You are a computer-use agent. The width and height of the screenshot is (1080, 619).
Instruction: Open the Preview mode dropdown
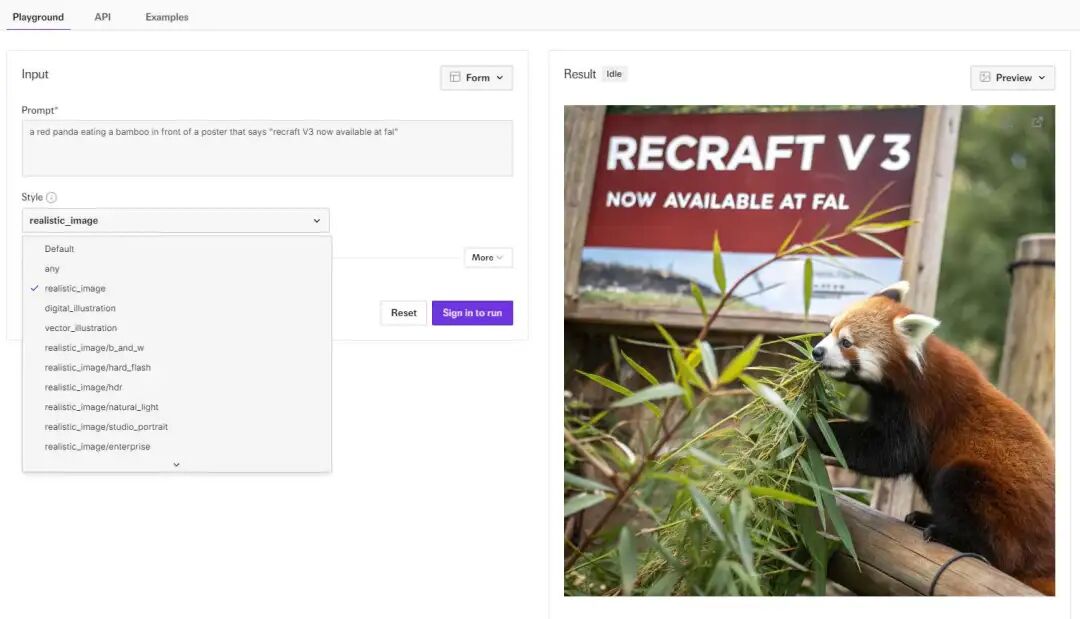[x=1012, y=78]
